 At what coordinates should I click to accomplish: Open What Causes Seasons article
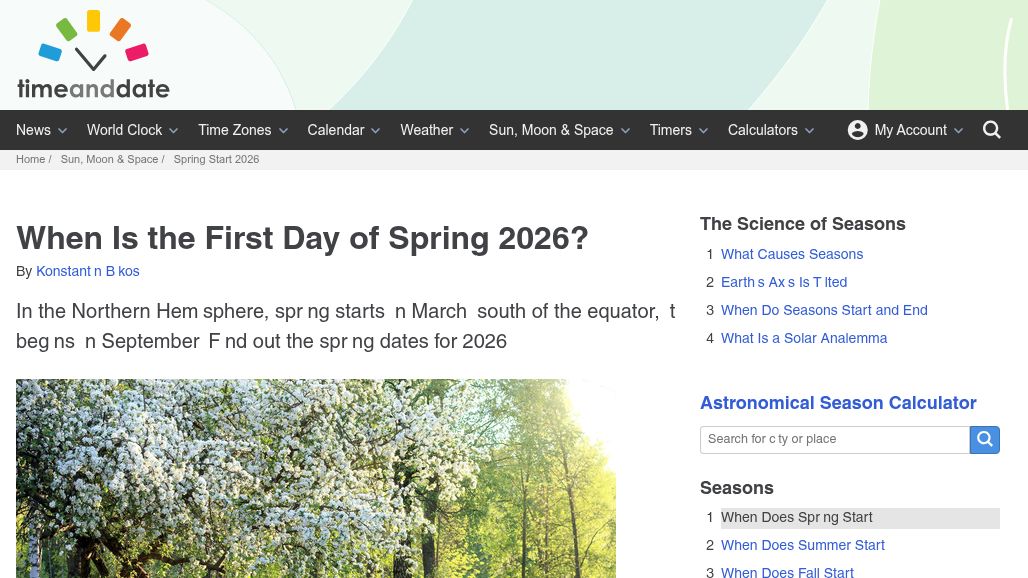pos(791,255)
